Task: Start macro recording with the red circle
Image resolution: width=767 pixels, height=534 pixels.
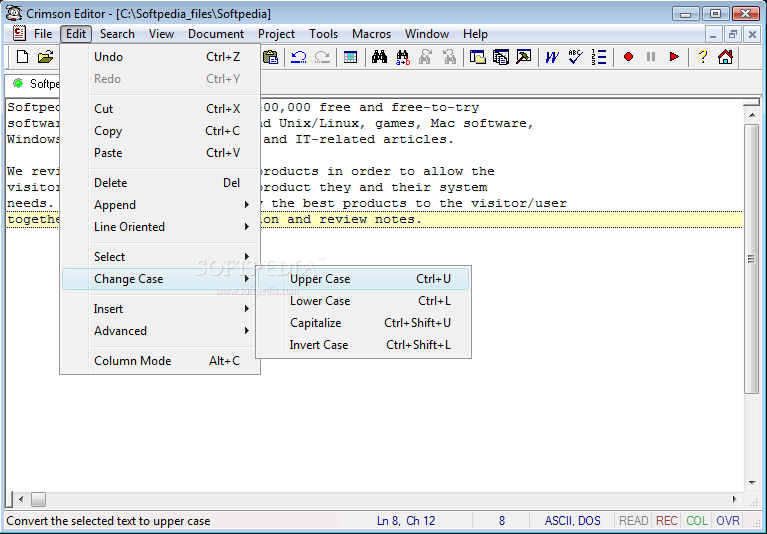Action: point(629,57)
